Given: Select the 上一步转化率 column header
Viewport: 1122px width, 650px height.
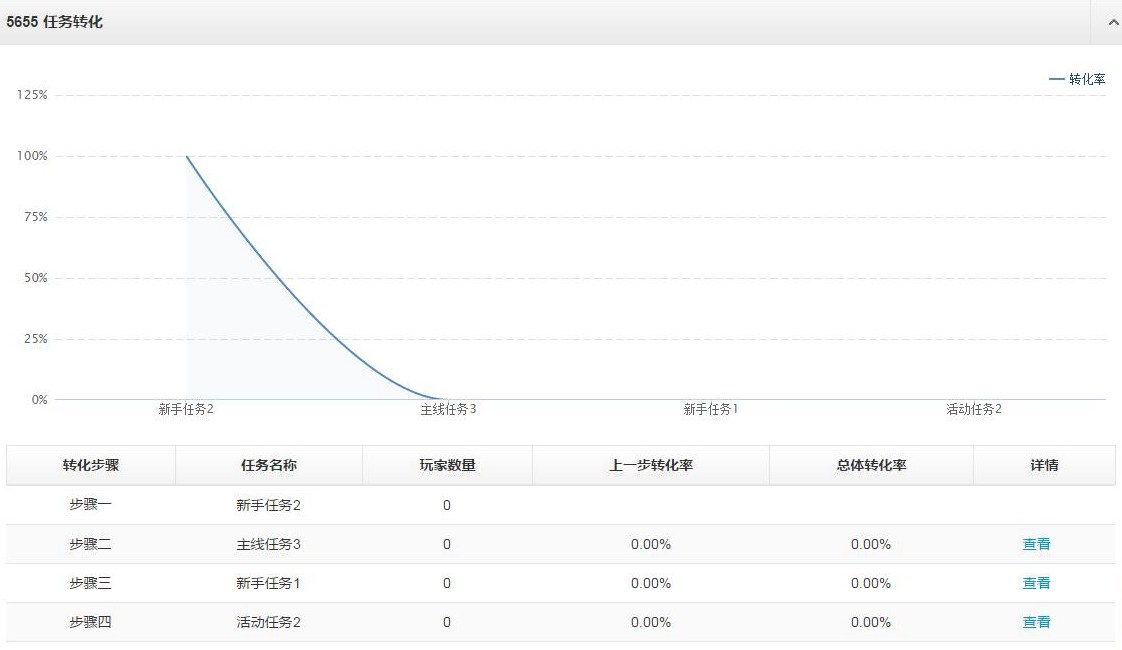Looking at the screenshot, I should point(649,464).
